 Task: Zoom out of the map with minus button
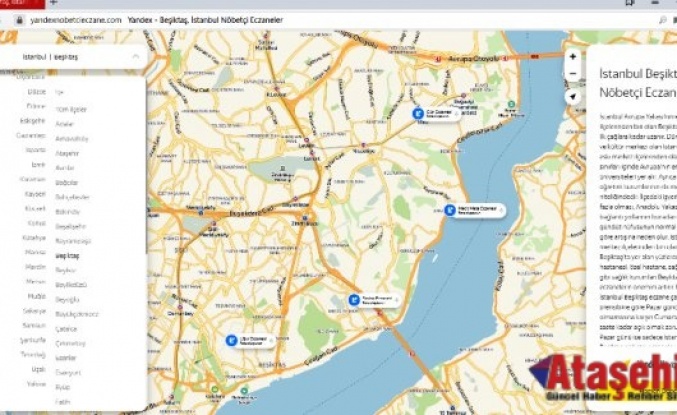[573, 73]
